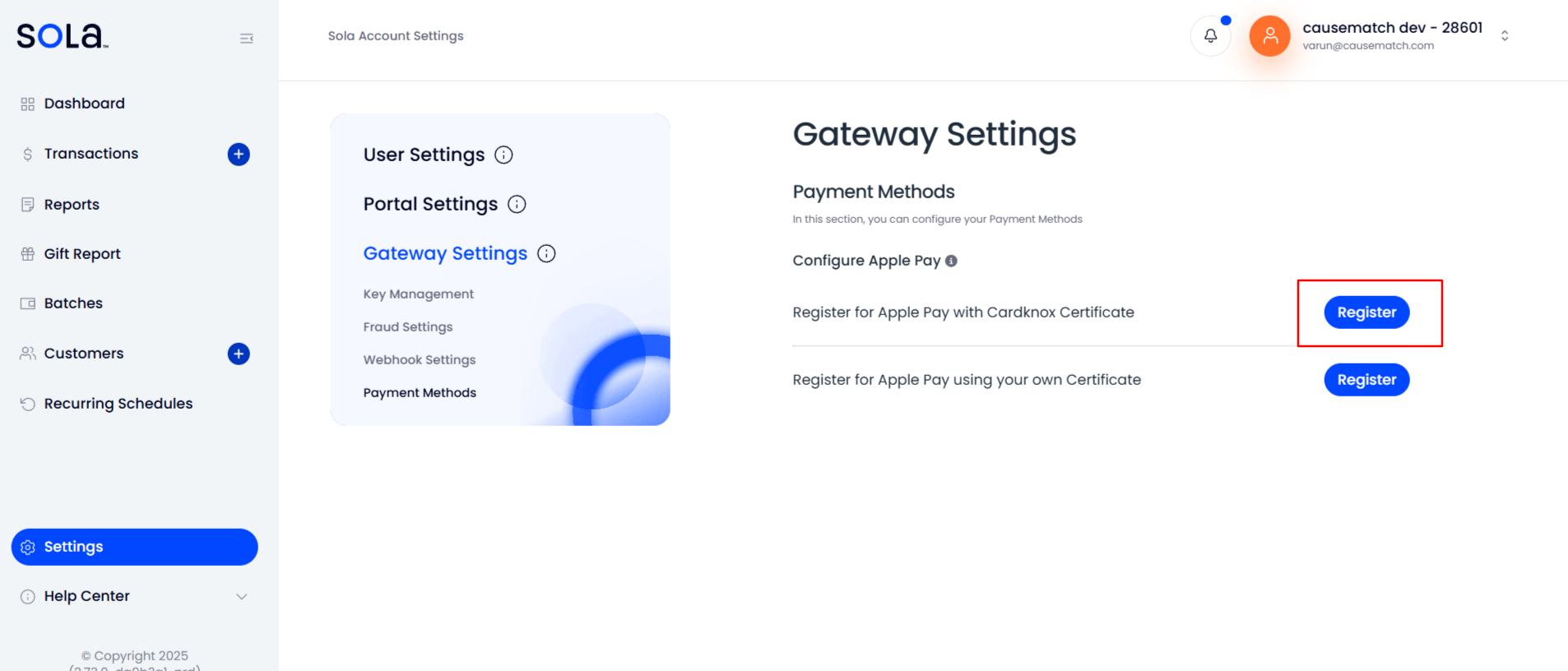Click the Reports document icon
The image size is (1568, 671).
[x=27, y=205]
